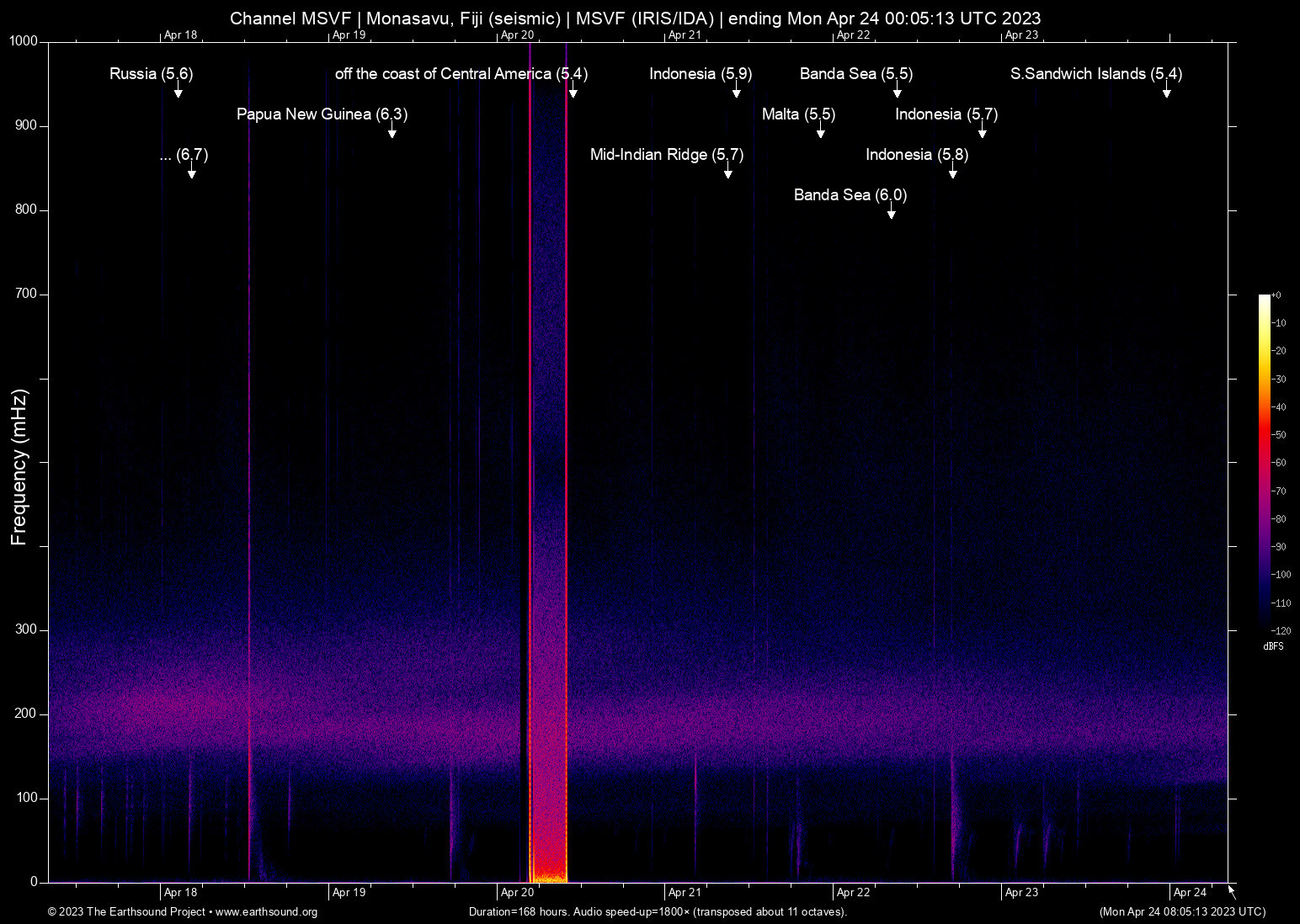The width and height of the screenshot is (1300, 924).
Task: Click the arrow under Mid-Indian Ridge (5.7)
Action: click(727, 172)
